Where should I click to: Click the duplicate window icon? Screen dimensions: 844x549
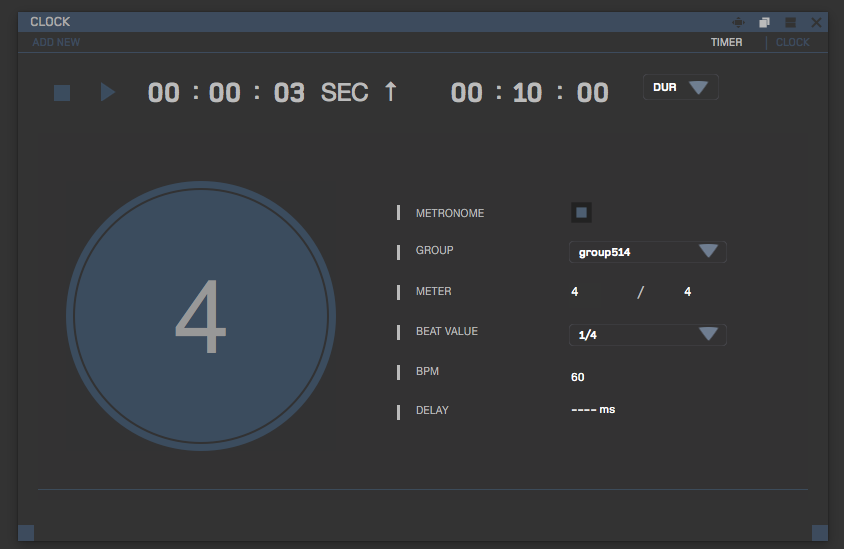[764, 22]
